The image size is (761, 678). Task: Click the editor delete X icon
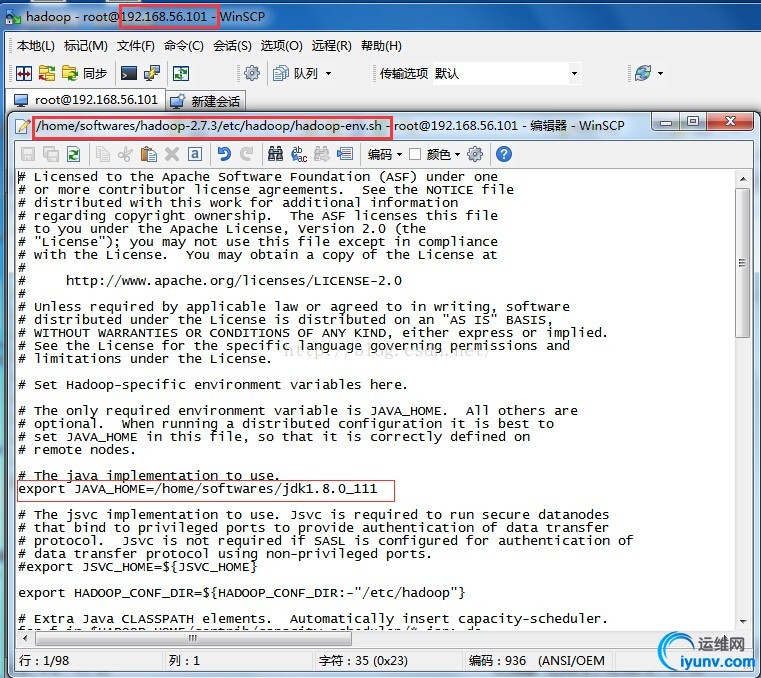tap(172, 154)
